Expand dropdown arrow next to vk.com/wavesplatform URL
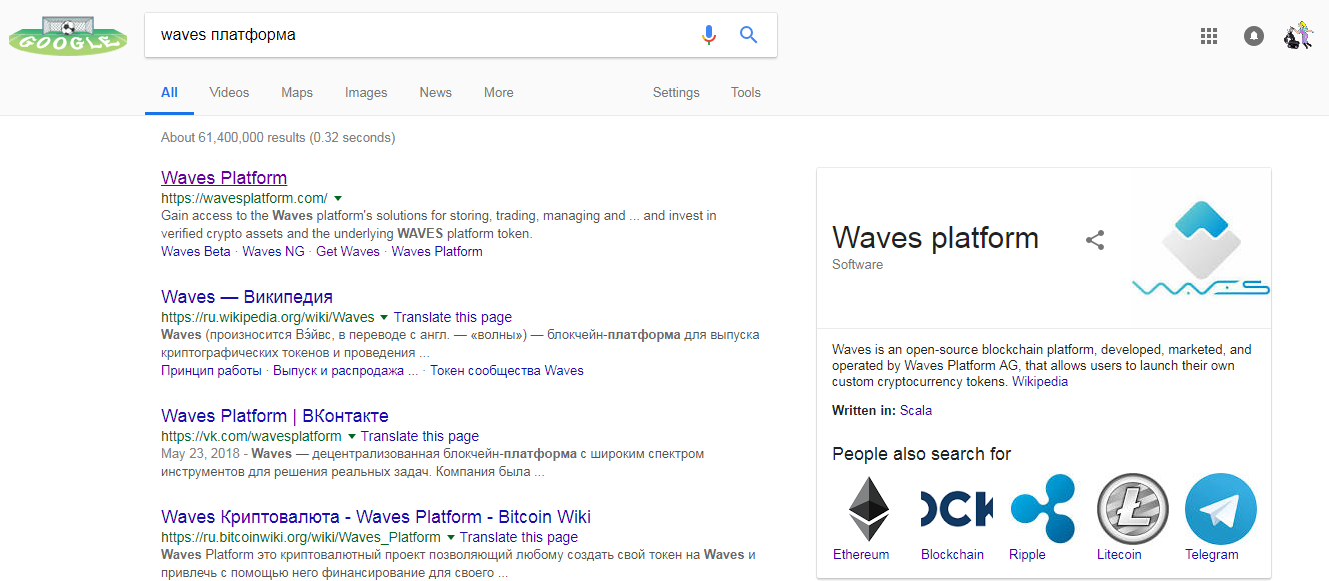 coord(351,437)
